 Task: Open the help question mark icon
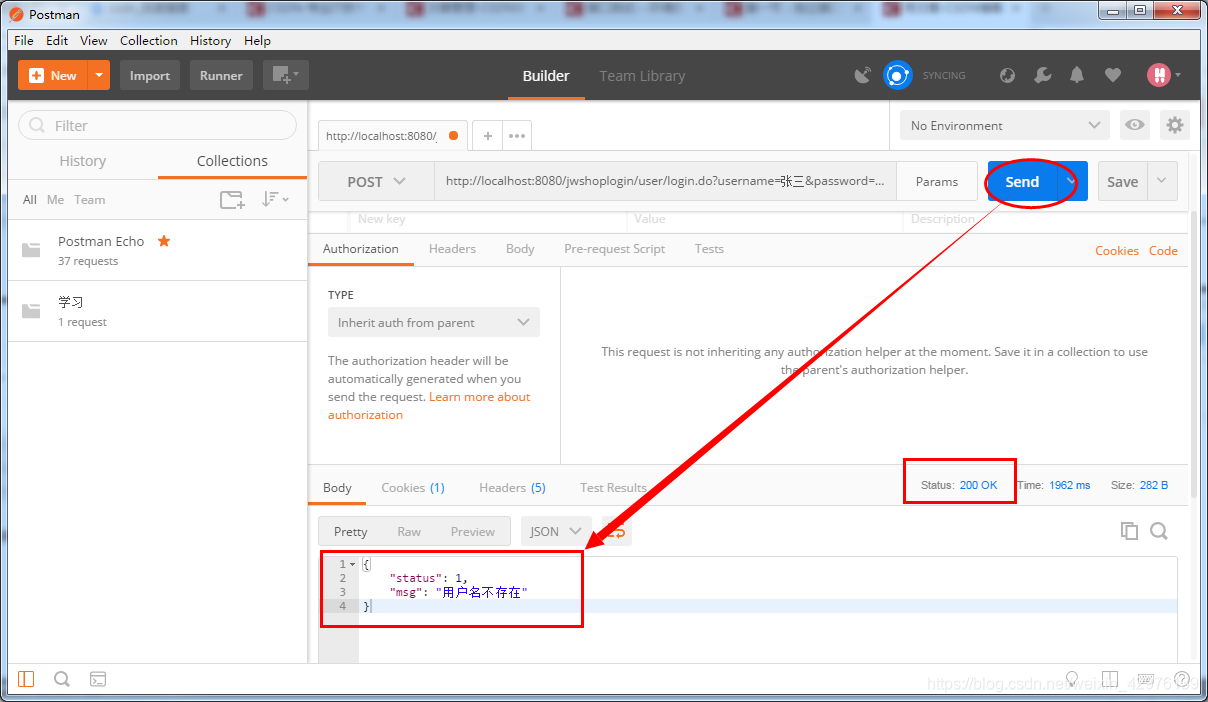pos(1182,680)
